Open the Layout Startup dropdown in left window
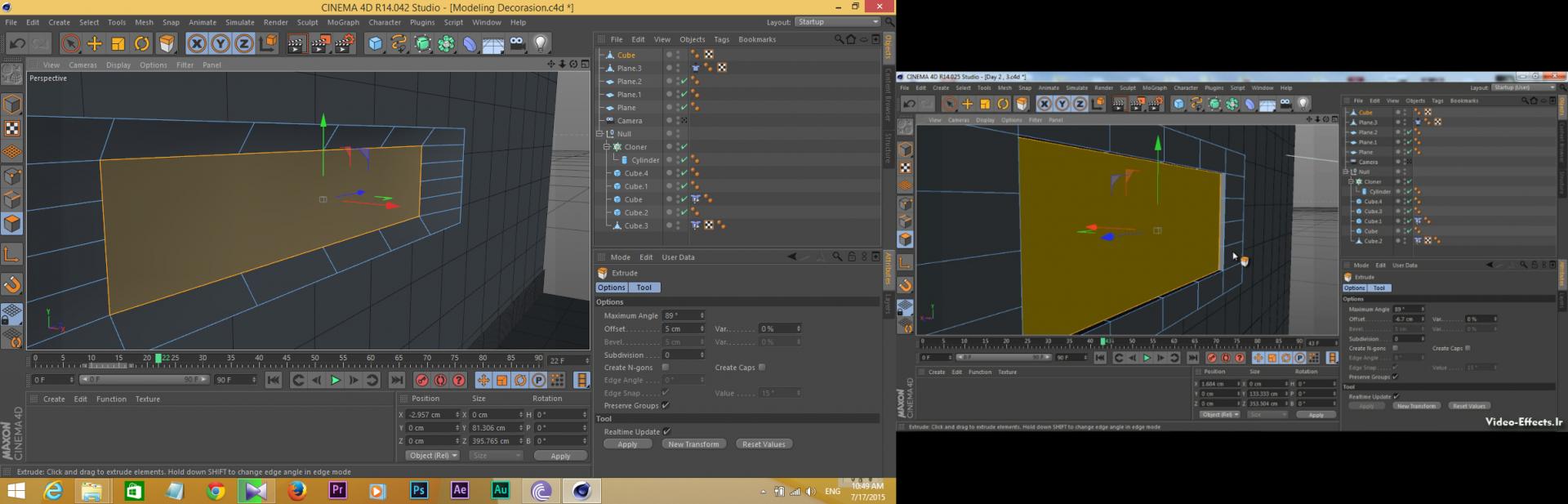 click(838, 22)
